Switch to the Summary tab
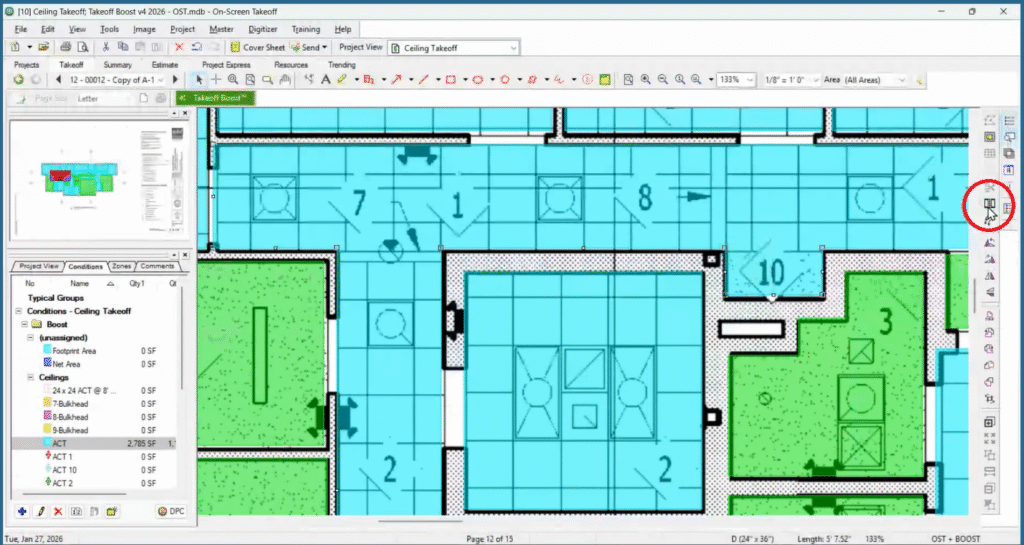Viewport: 1024px width, 545px height. pos(118,65)
